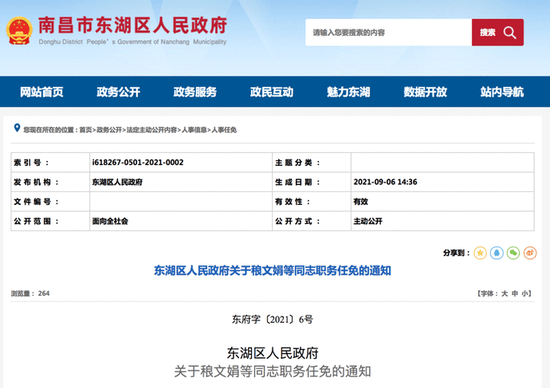Open 数据开放 navigation item
Image resolution: width=550 pixels, height=388 pixels.
pyautogui.click(x=425, y=92)
